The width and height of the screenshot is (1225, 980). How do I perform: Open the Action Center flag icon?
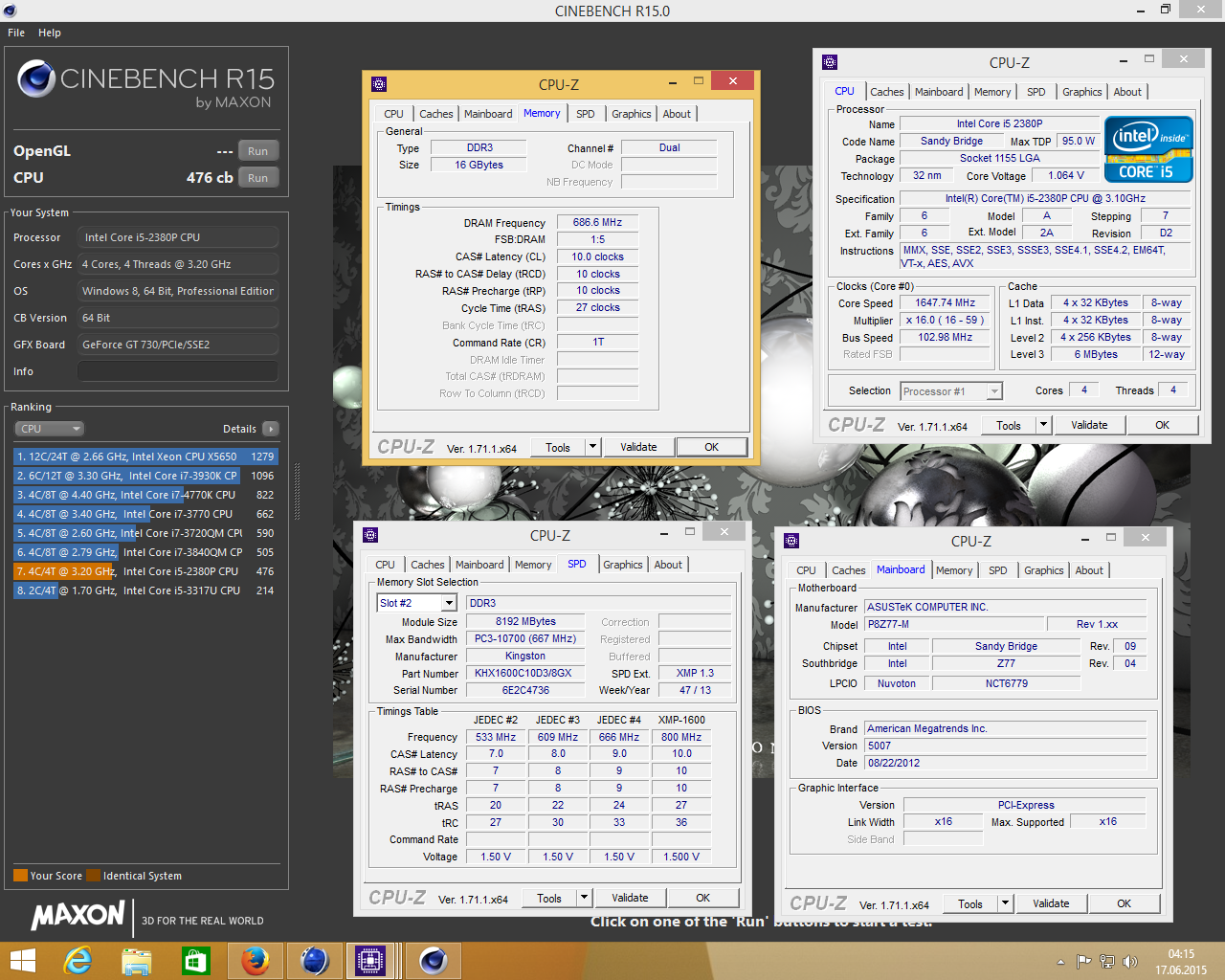pyautogui.click(x=1084, y=961)
